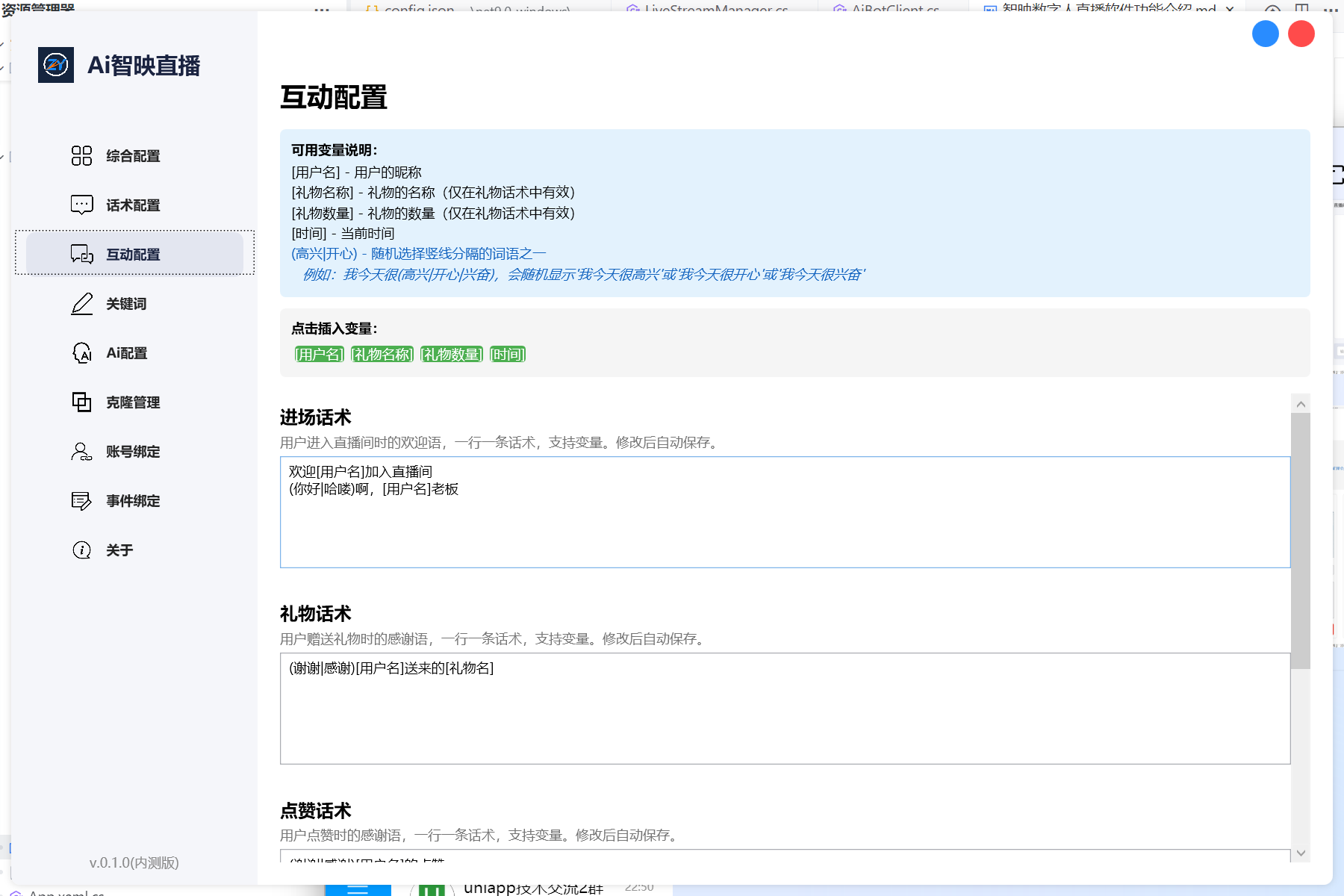1344x896 pixels.
Task: Click inside the 点赞话术 text box
Action: coord(785,856)
